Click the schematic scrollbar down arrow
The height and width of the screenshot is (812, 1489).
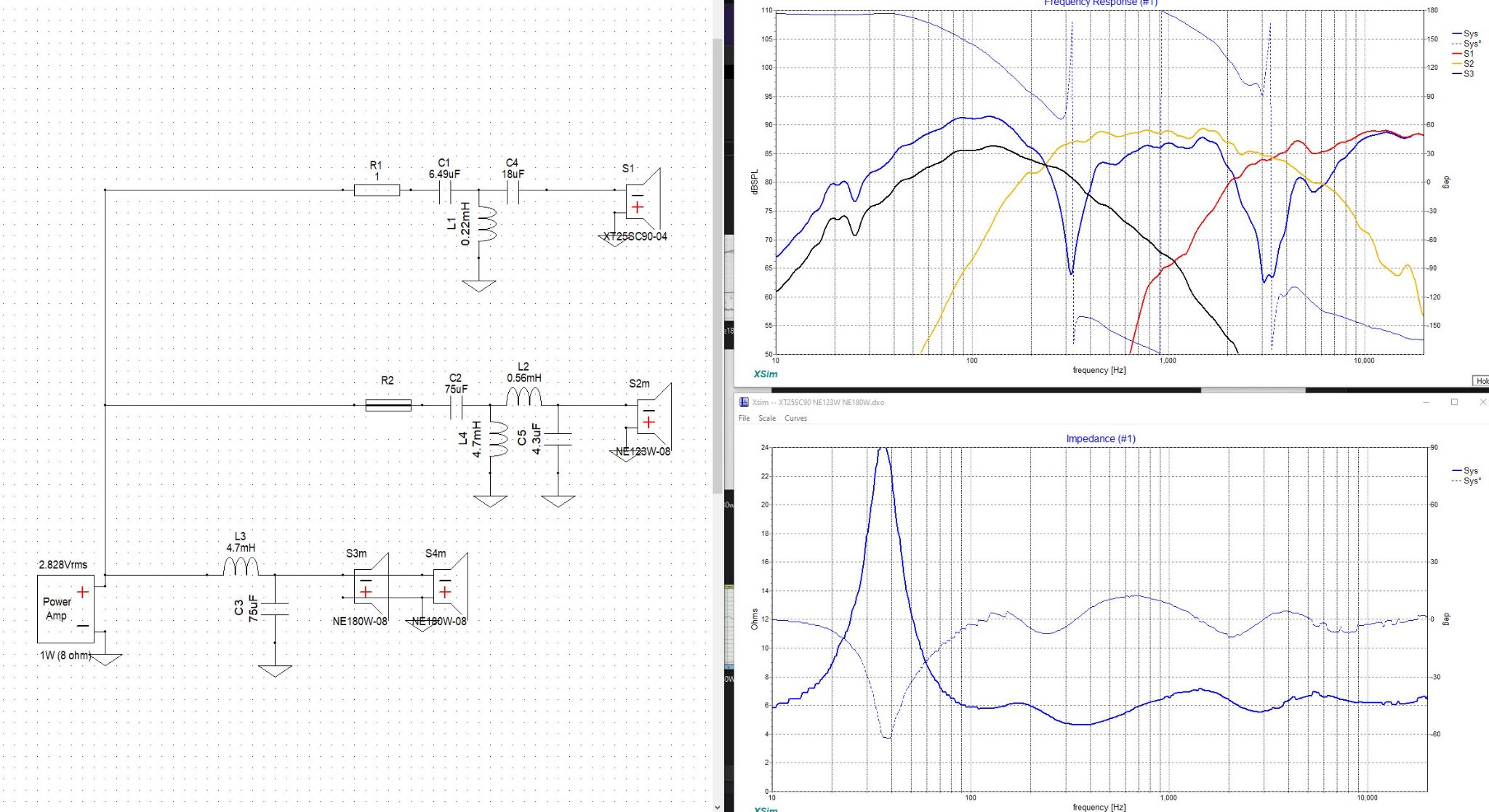(717, 806)
